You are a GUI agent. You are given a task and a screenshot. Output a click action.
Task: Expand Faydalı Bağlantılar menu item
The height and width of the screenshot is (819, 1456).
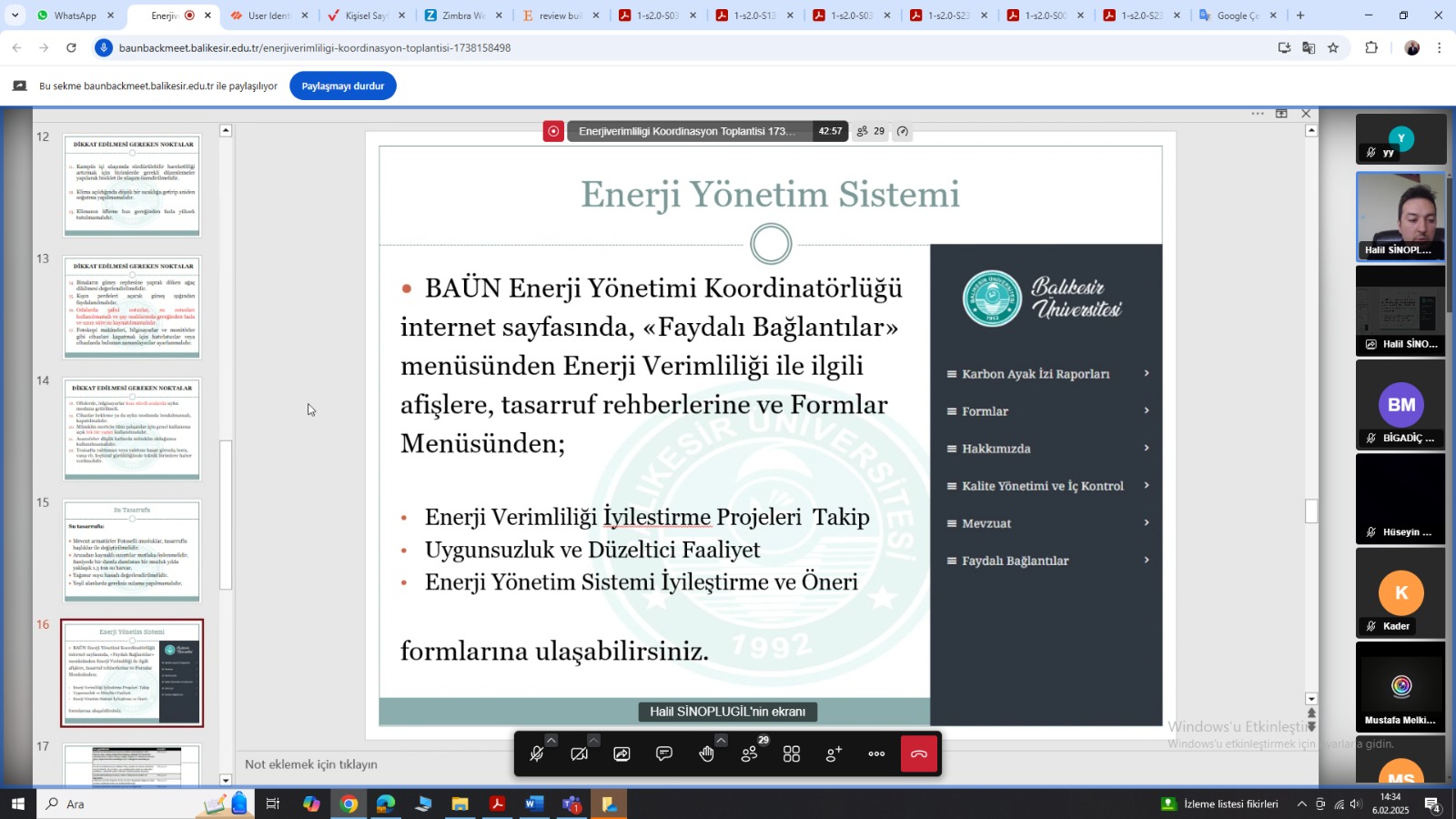click(x=1048, y=561)
